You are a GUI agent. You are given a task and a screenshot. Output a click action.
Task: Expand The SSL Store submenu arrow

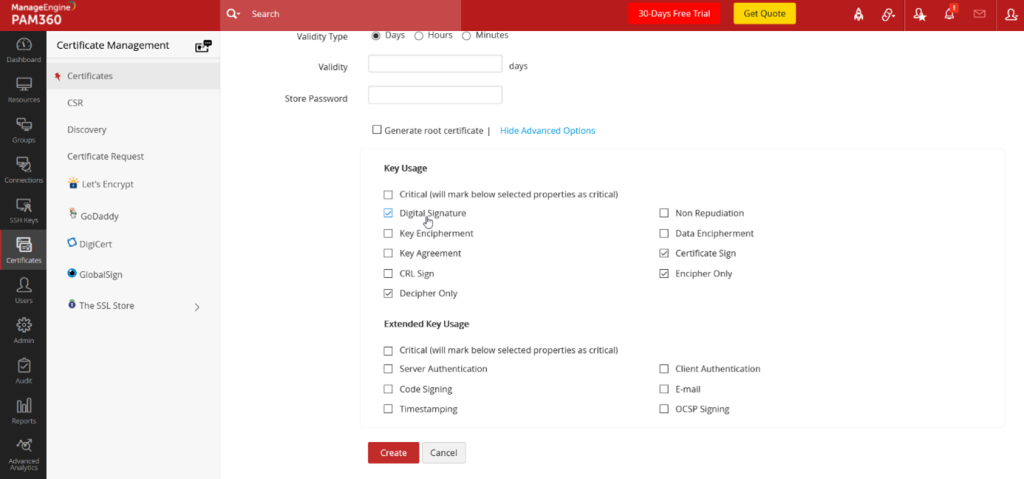pos(197,307)
